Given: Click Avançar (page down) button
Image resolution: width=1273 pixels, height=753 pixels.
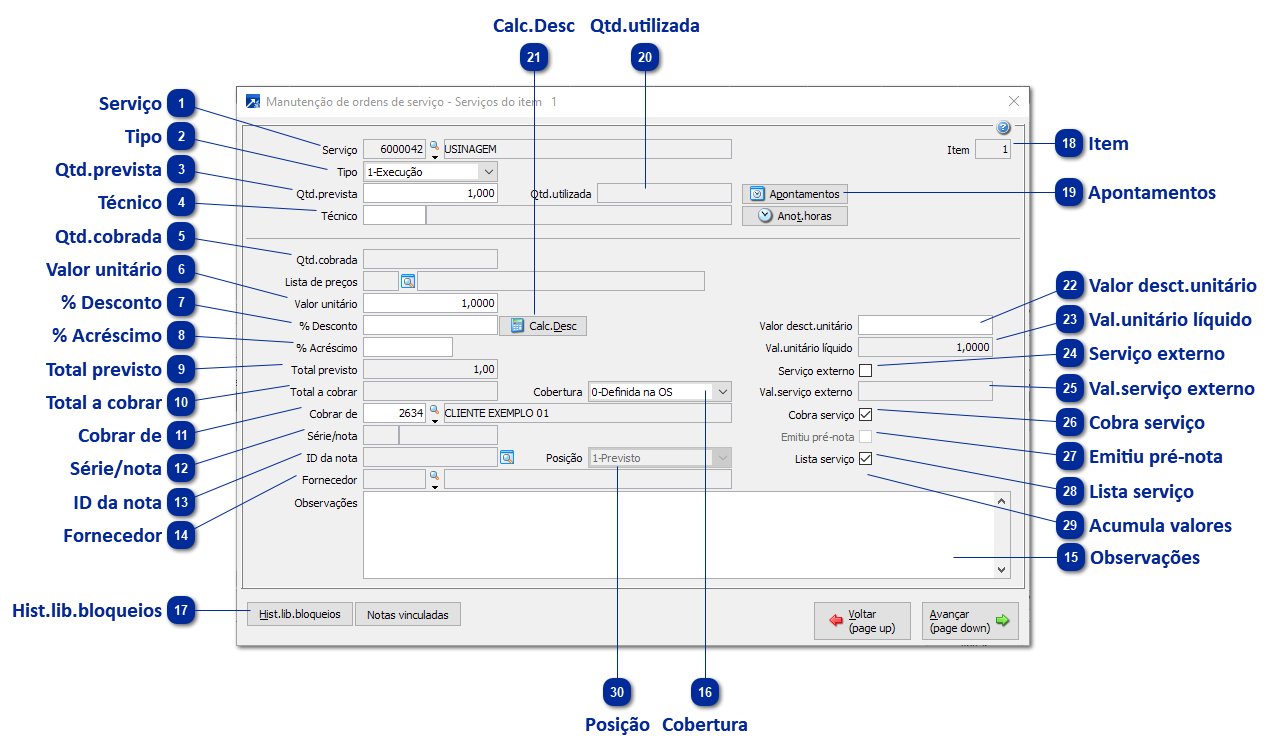Looking at the screenshot, I should point(970,621).
